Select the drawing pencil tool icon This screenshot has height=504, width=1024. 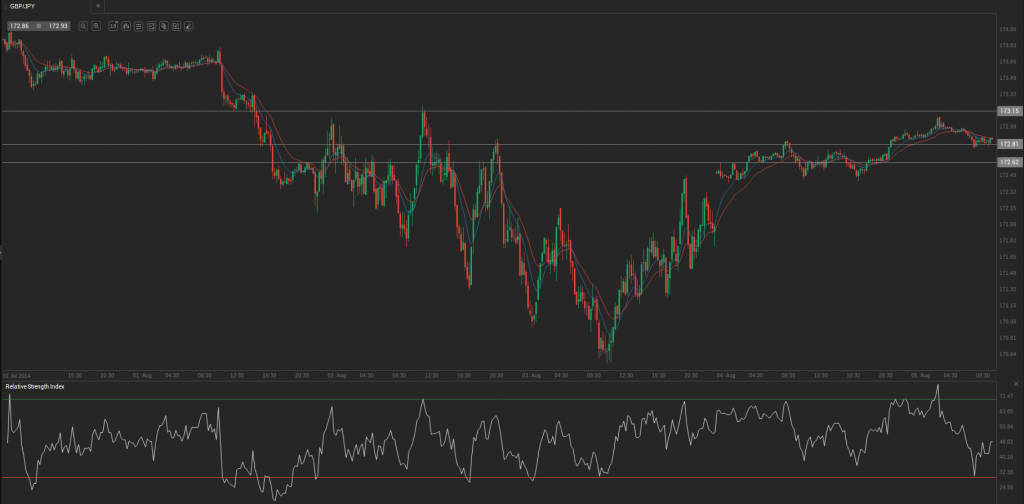189,26
